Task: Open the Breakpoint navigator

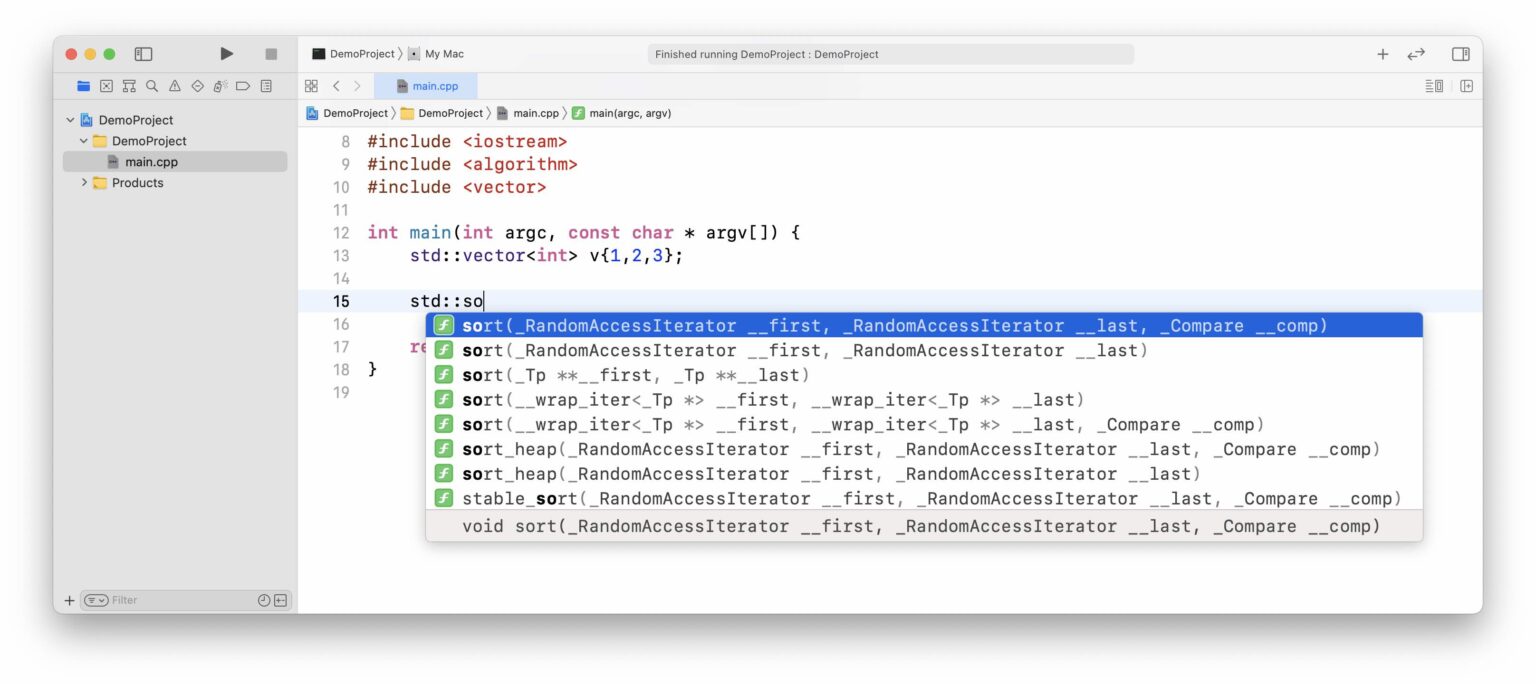Action: (243, 86)
